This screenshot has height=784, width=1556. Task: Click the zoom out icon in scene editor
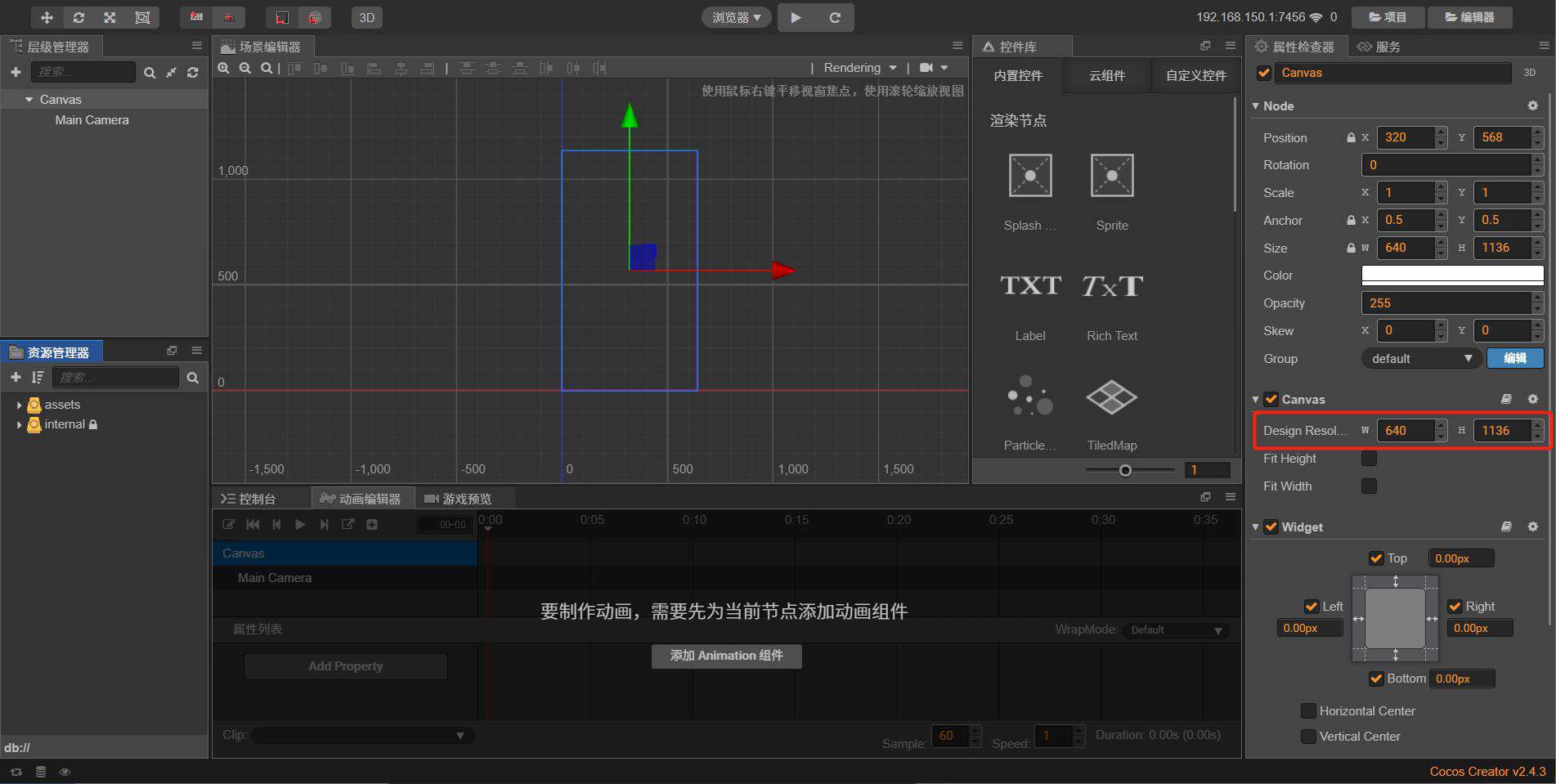point(244,68)
